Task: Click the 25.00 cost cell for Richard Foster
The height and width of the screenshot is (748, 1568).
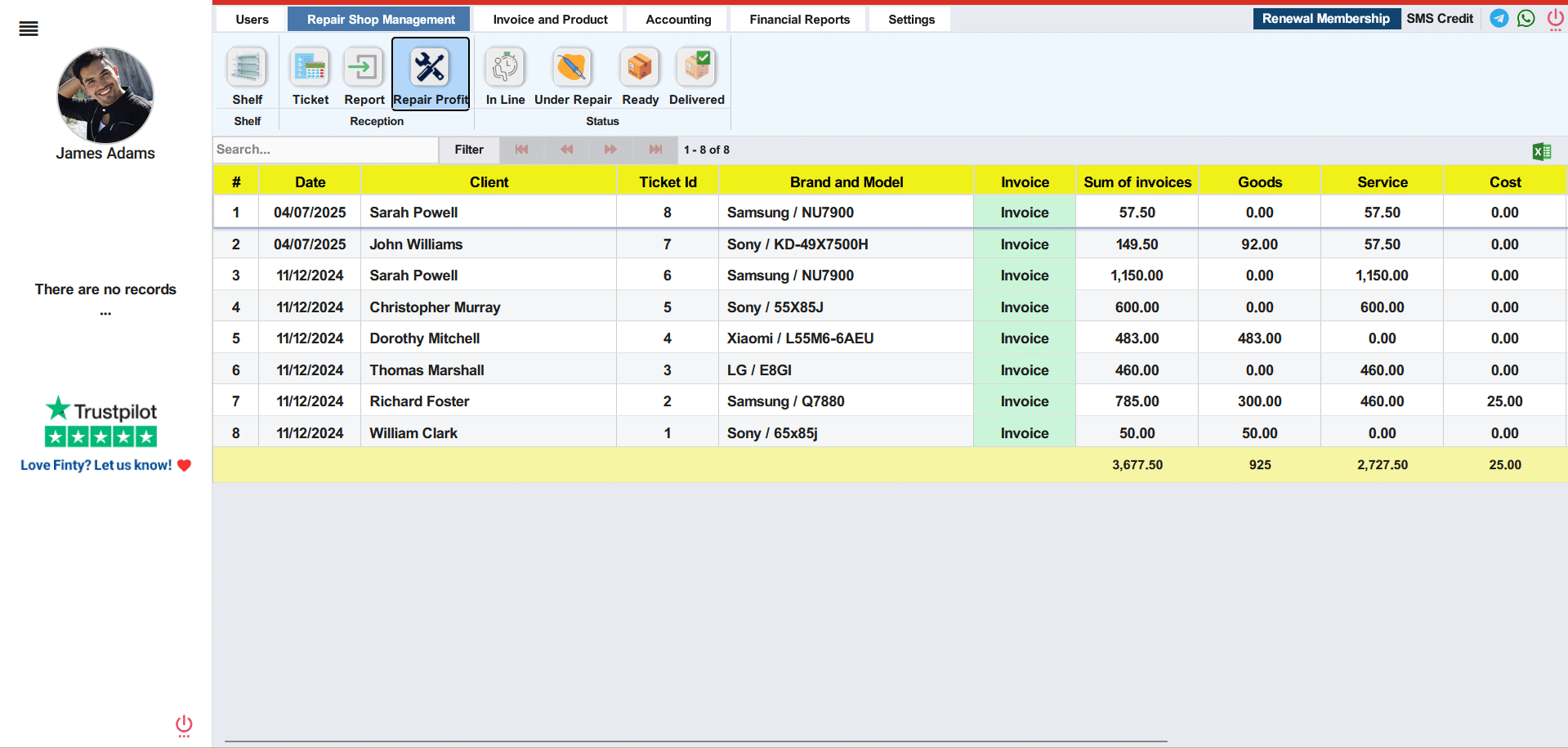Action: [1505, 401]
